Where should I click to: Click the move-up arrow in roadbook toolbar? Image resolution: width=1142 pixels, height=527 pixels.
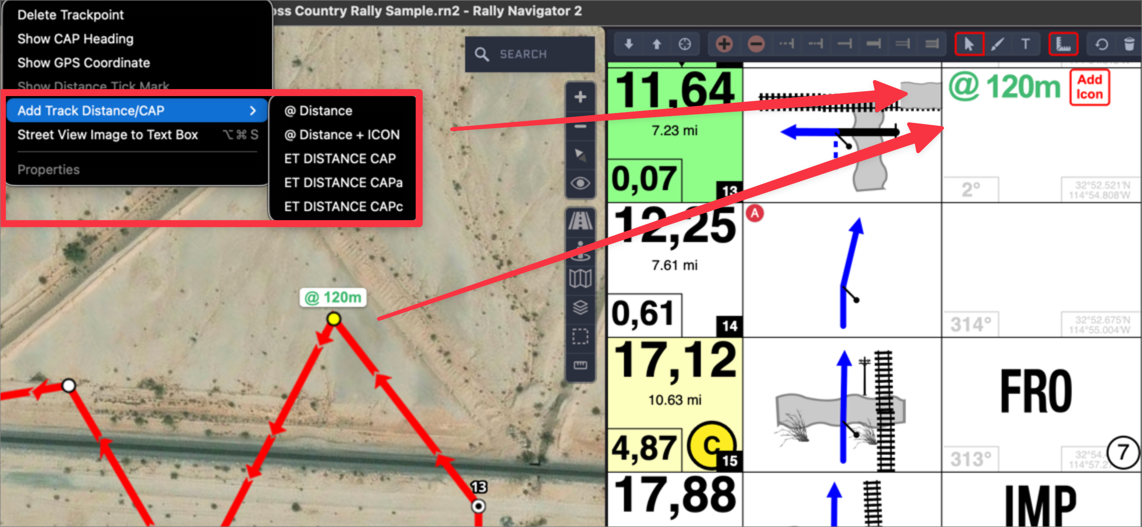656,44
